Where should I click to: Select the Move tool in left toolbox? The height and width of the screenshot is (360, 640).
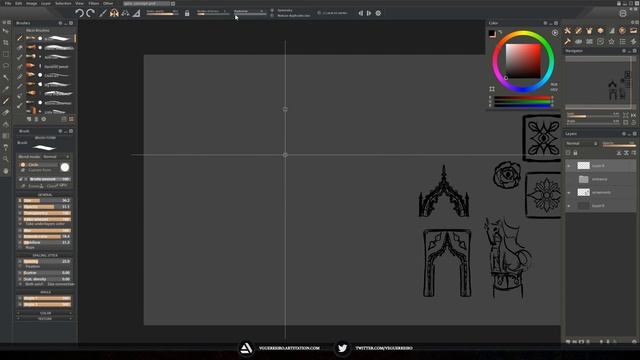point(6,31)
